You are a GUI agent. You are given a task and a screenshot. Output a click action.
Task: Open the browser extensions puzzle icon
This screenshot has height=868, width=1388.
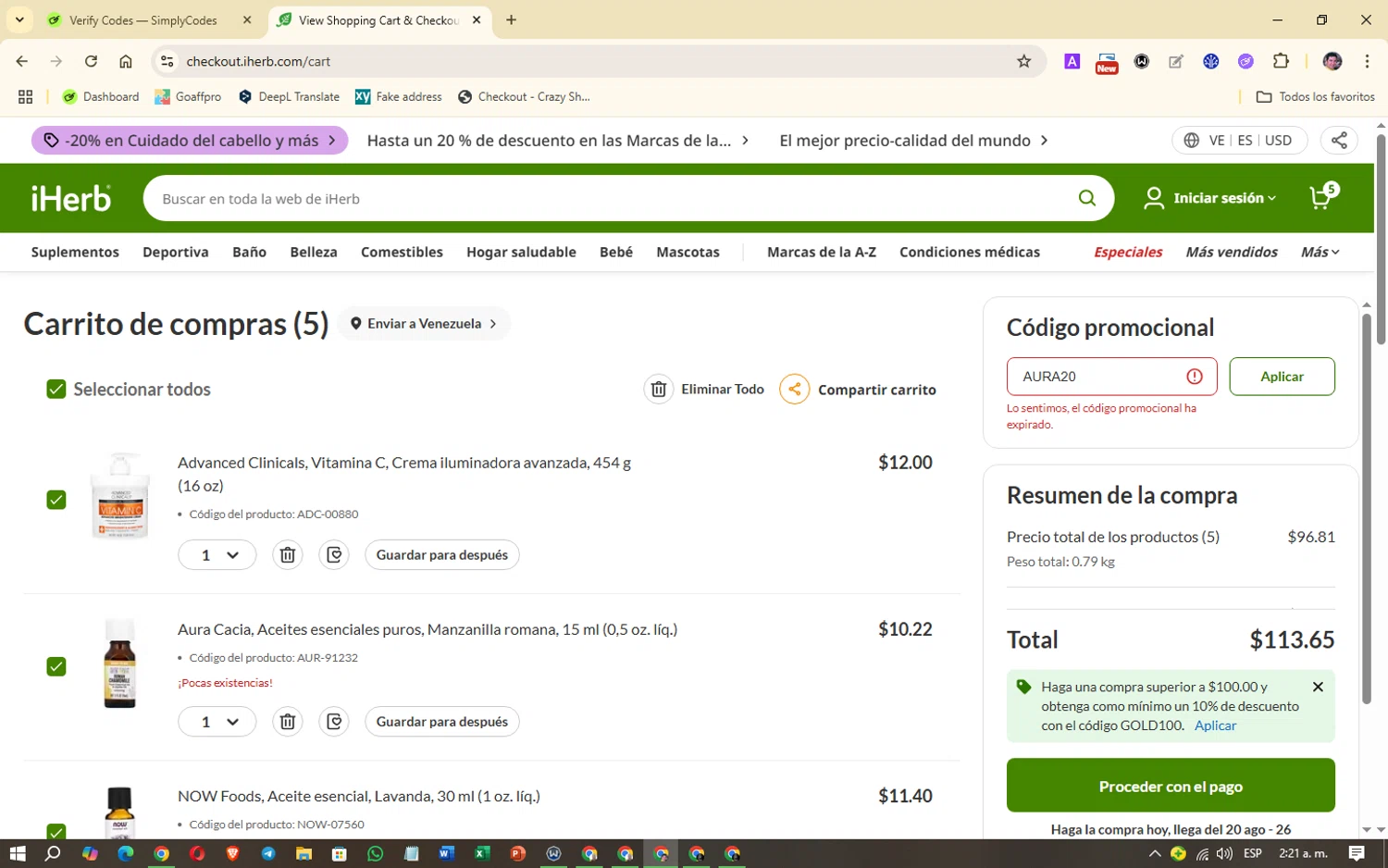pos(1281,61)
